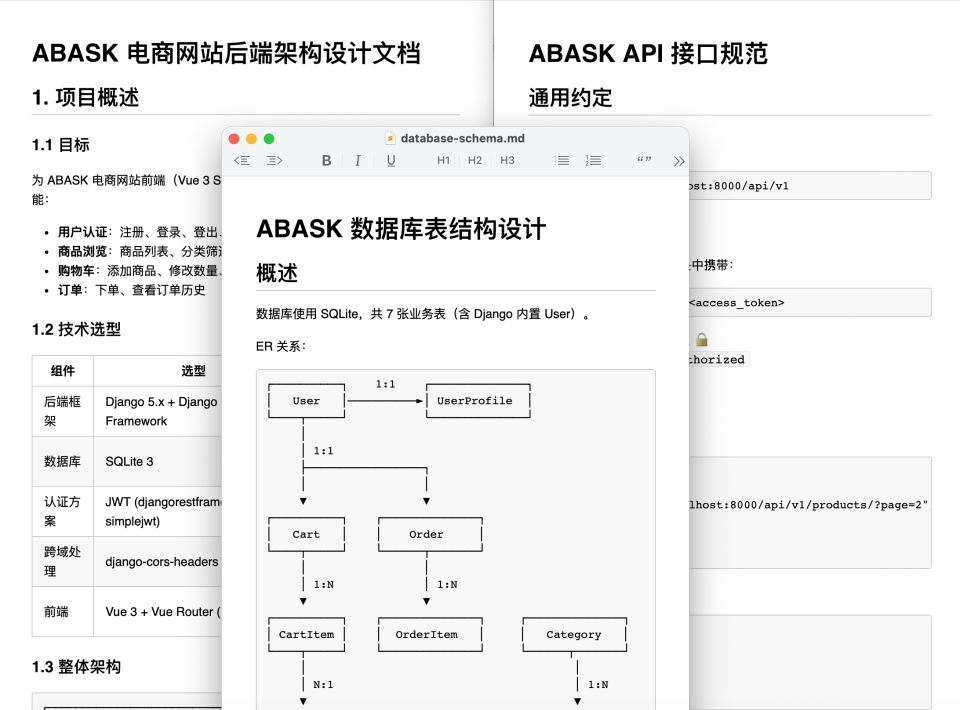Click the 认证方案 table cell
The image size is (960, 710).
(x=62, y=512)
